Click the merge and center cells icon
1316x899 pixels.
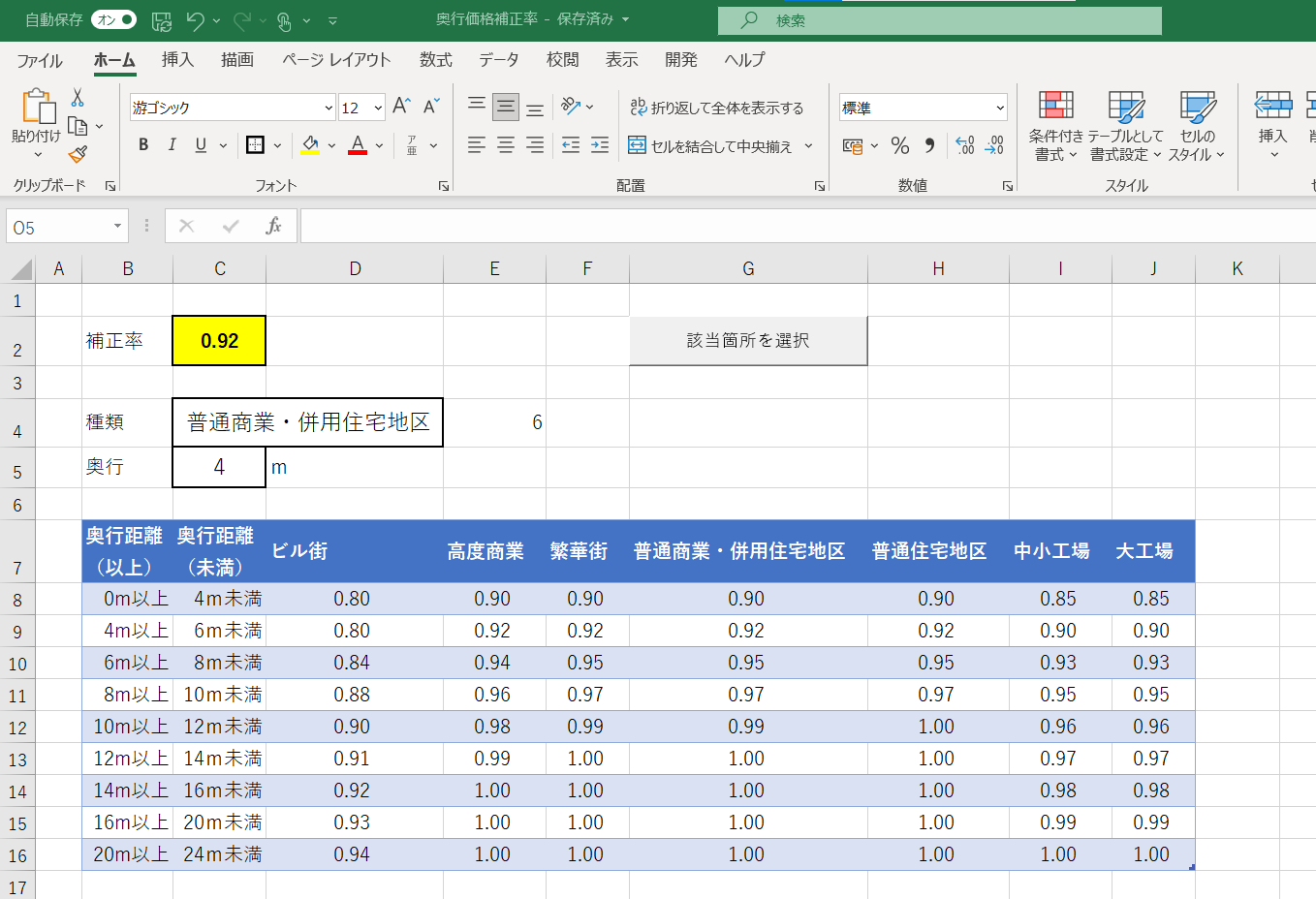click(637, 146)
